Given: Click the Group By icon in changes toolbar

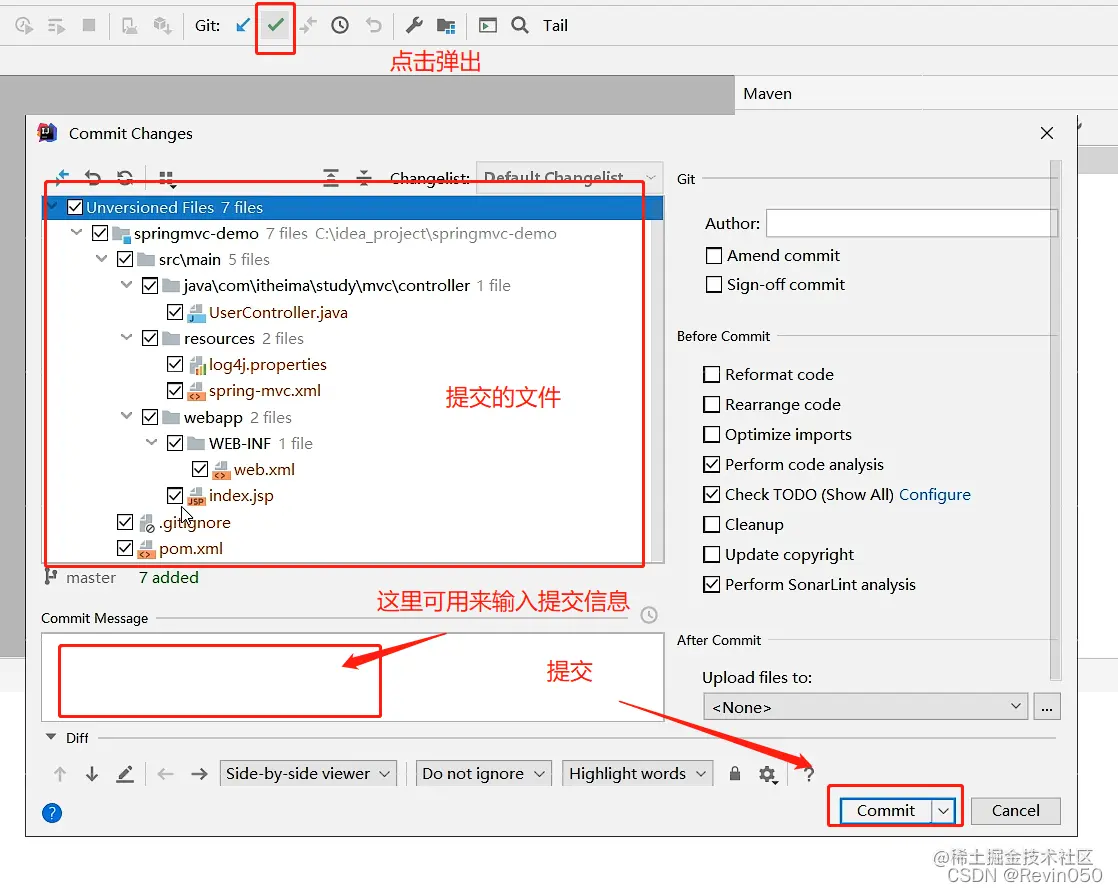Looking at the screenshot, I should [168, 178].
